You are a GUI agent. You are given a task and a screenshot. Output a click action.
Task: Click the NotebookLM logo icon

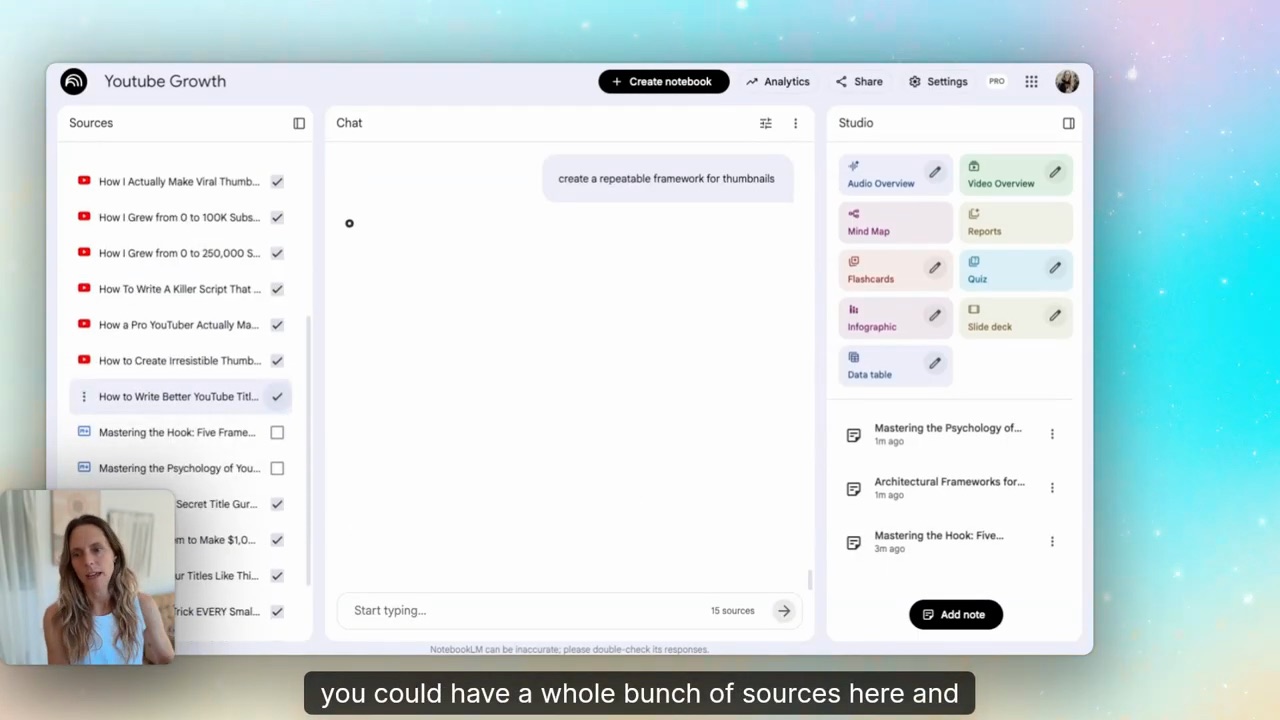(73, 81)
